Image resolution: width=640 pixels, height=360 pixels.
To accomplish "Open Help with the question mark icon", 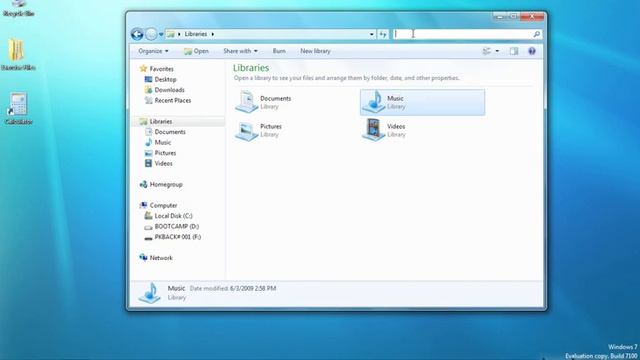I will 532,51.
